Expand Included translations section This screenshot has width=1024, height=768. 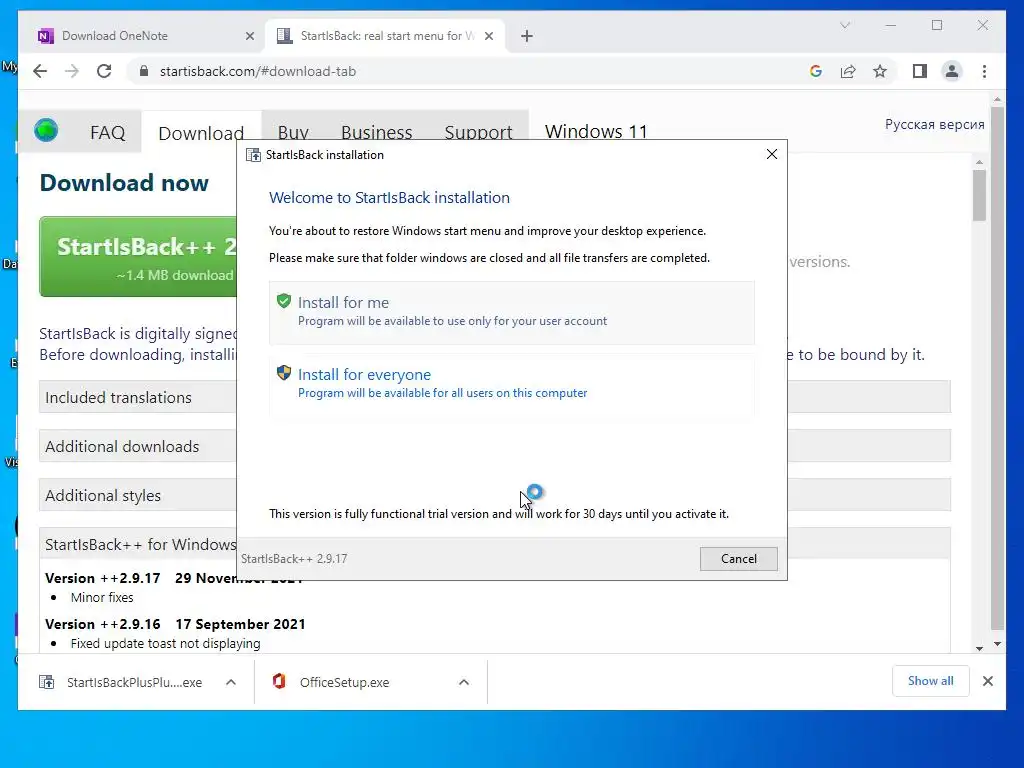138,397
